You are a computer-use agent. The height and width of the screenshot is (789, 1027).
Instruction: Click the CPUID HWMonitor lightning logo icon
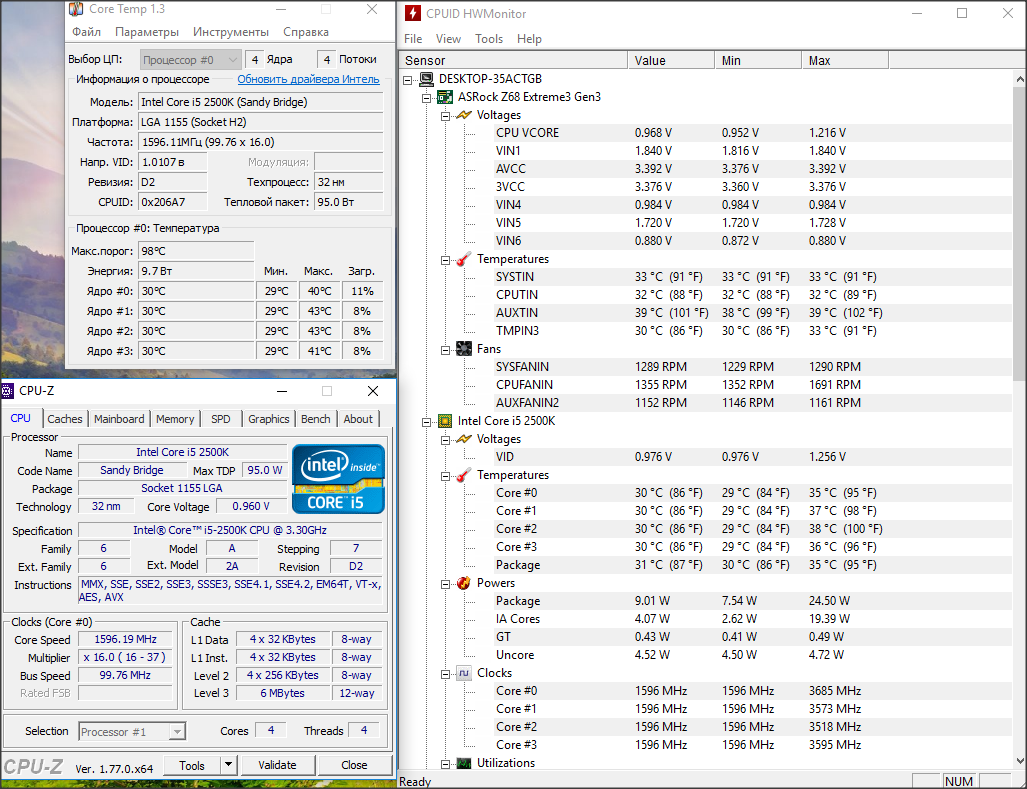point(413,13)
